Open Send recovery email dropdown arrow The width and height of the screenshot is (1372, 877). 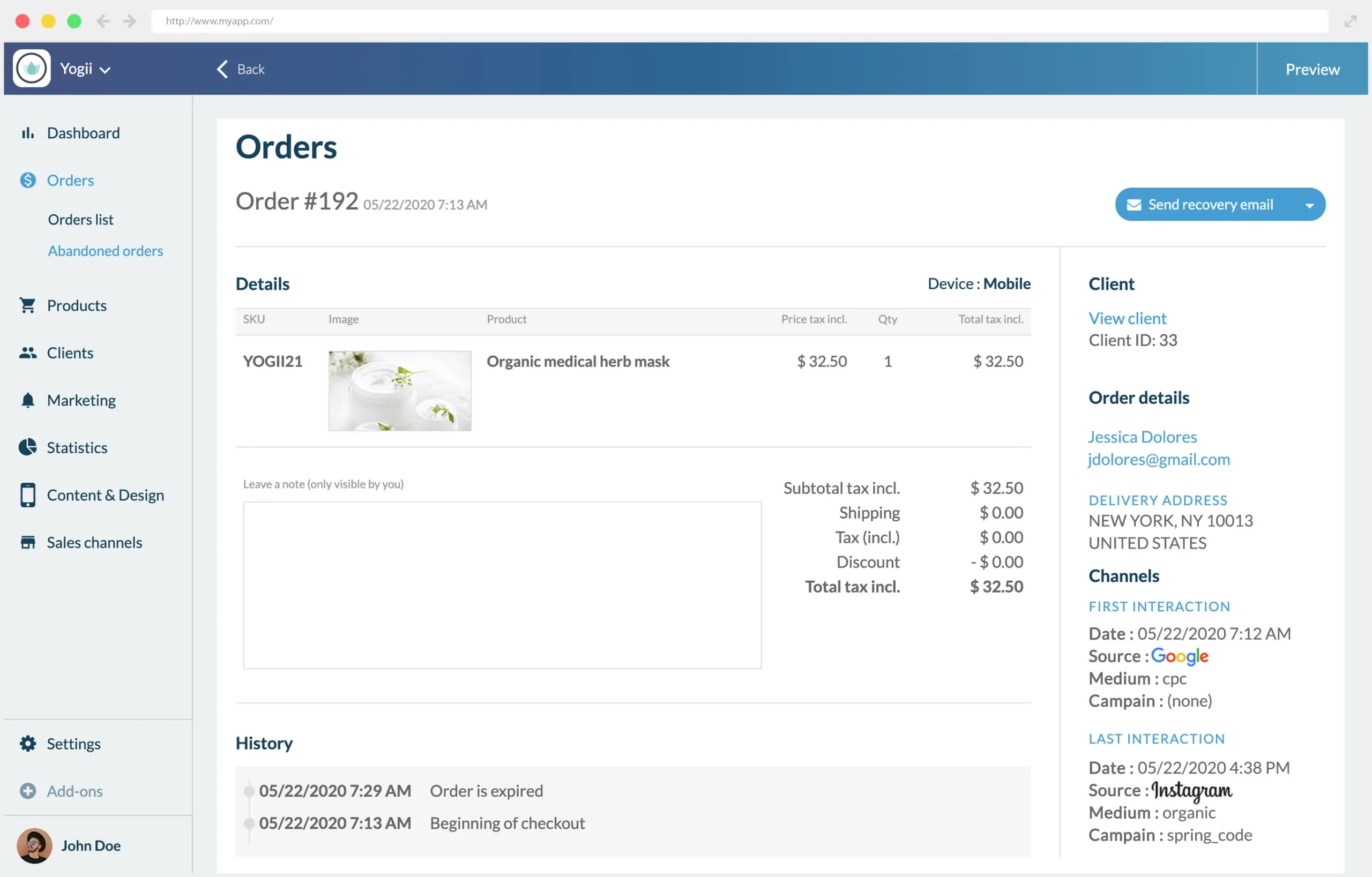click(x=1309, y=206)
